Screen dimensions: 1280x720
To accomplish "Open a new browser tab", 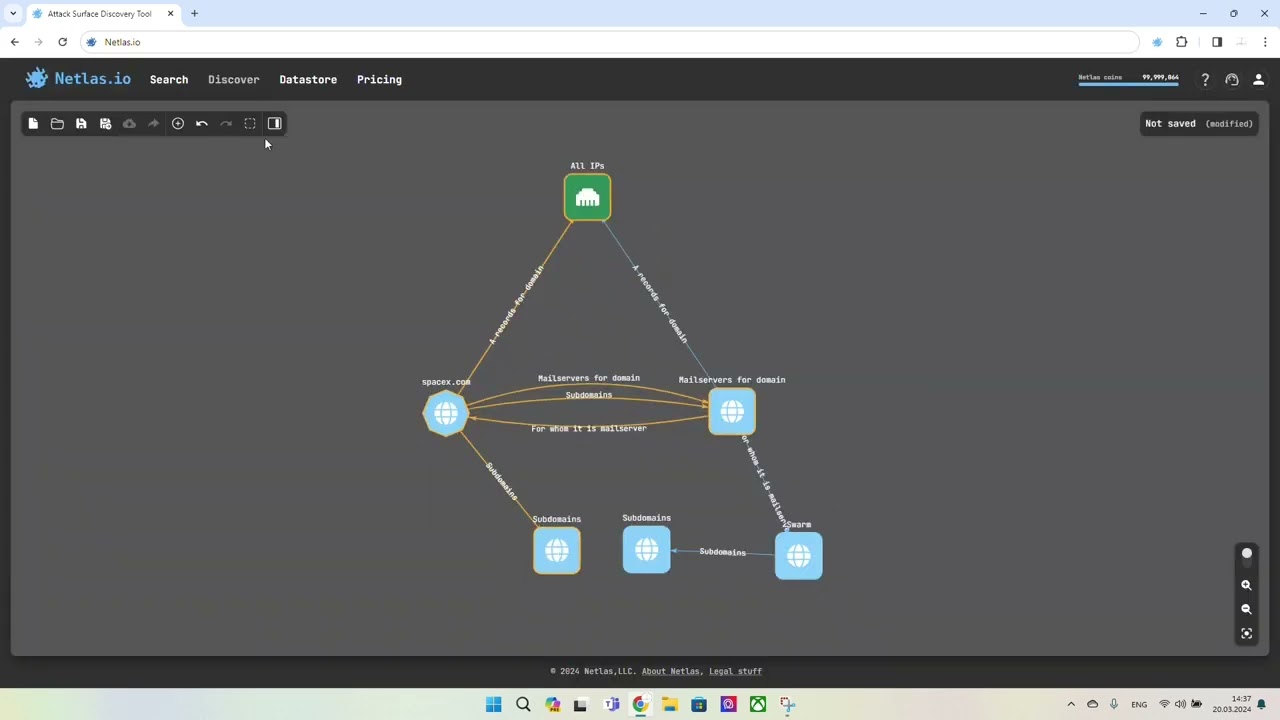I will pyautogui.click(x=194, y=14).
